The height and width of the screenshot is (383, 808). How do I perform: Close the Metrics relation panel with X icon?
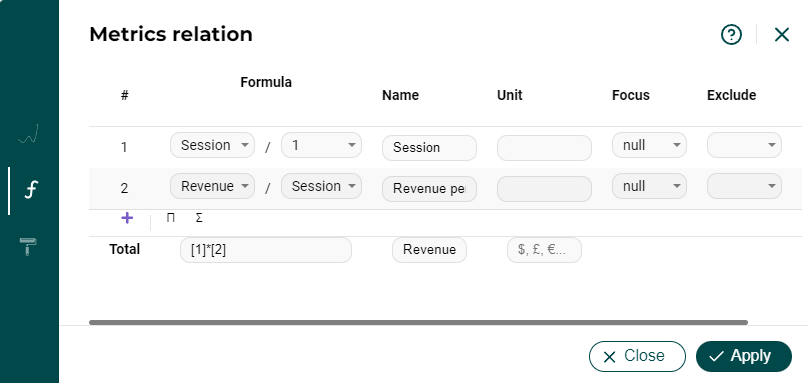[782, 35]
